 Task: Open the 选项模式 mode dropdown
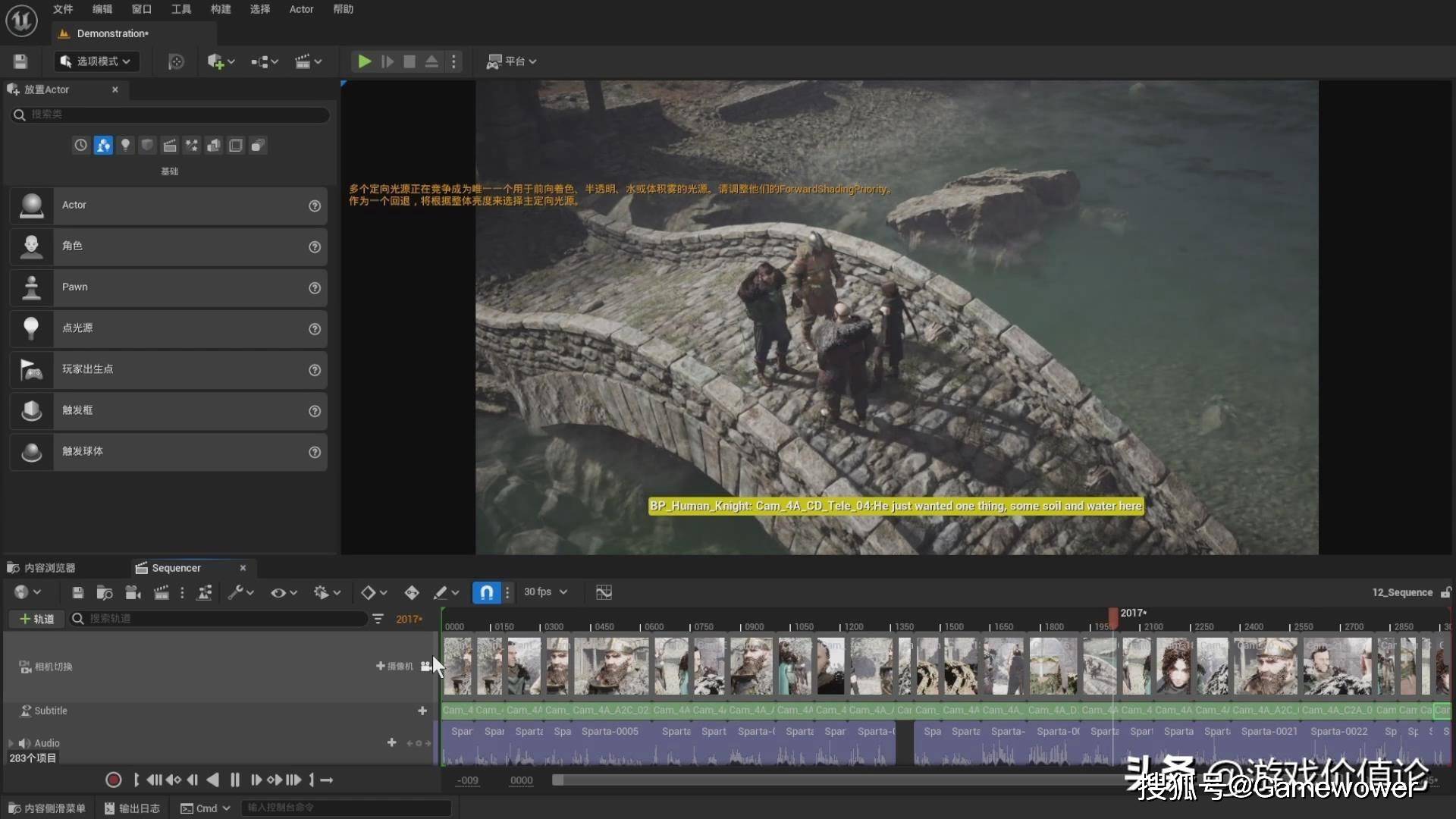pos(96,61)
